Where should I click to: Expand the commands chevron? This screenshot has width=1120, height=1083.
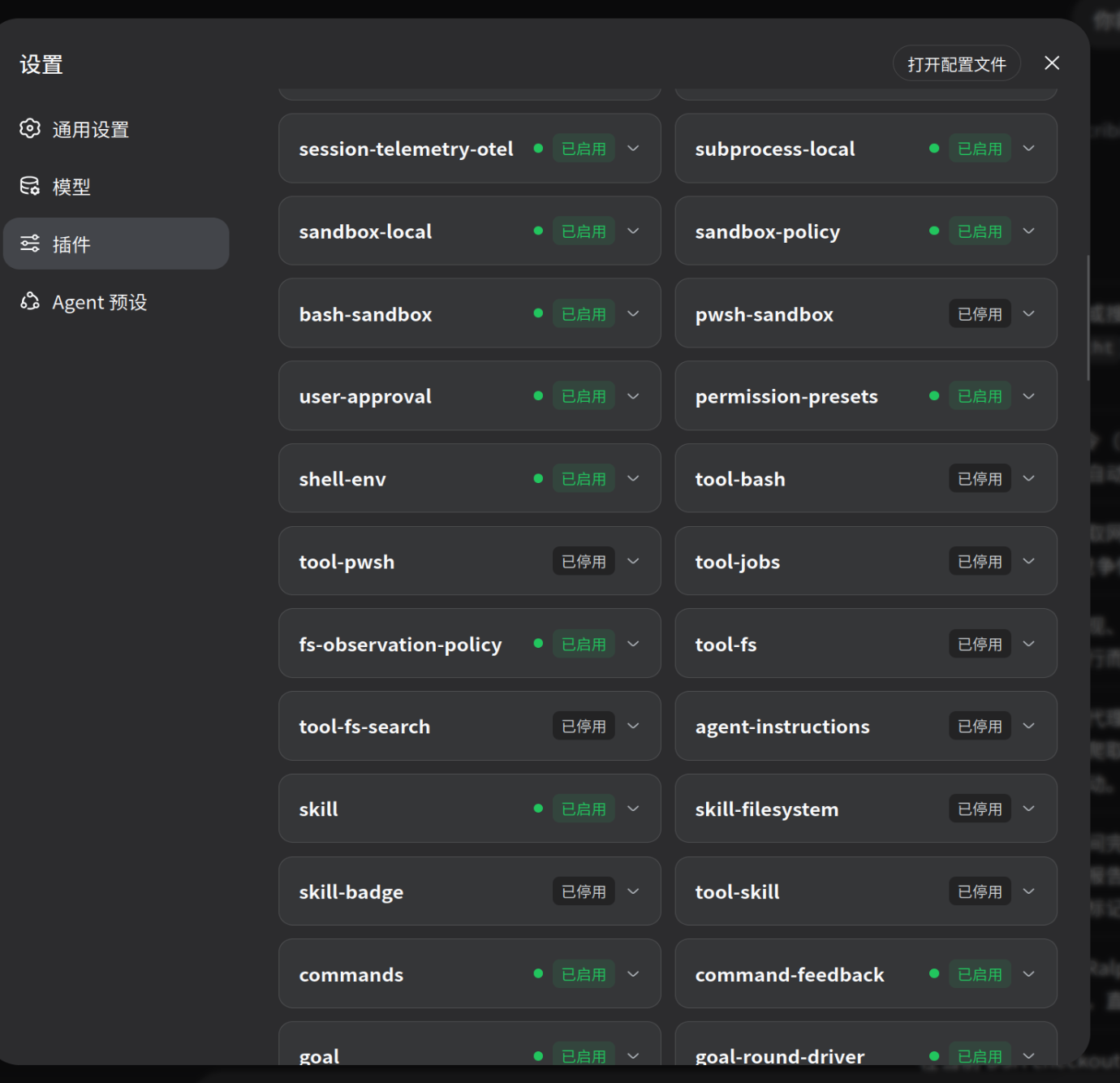tap(634, 974)
